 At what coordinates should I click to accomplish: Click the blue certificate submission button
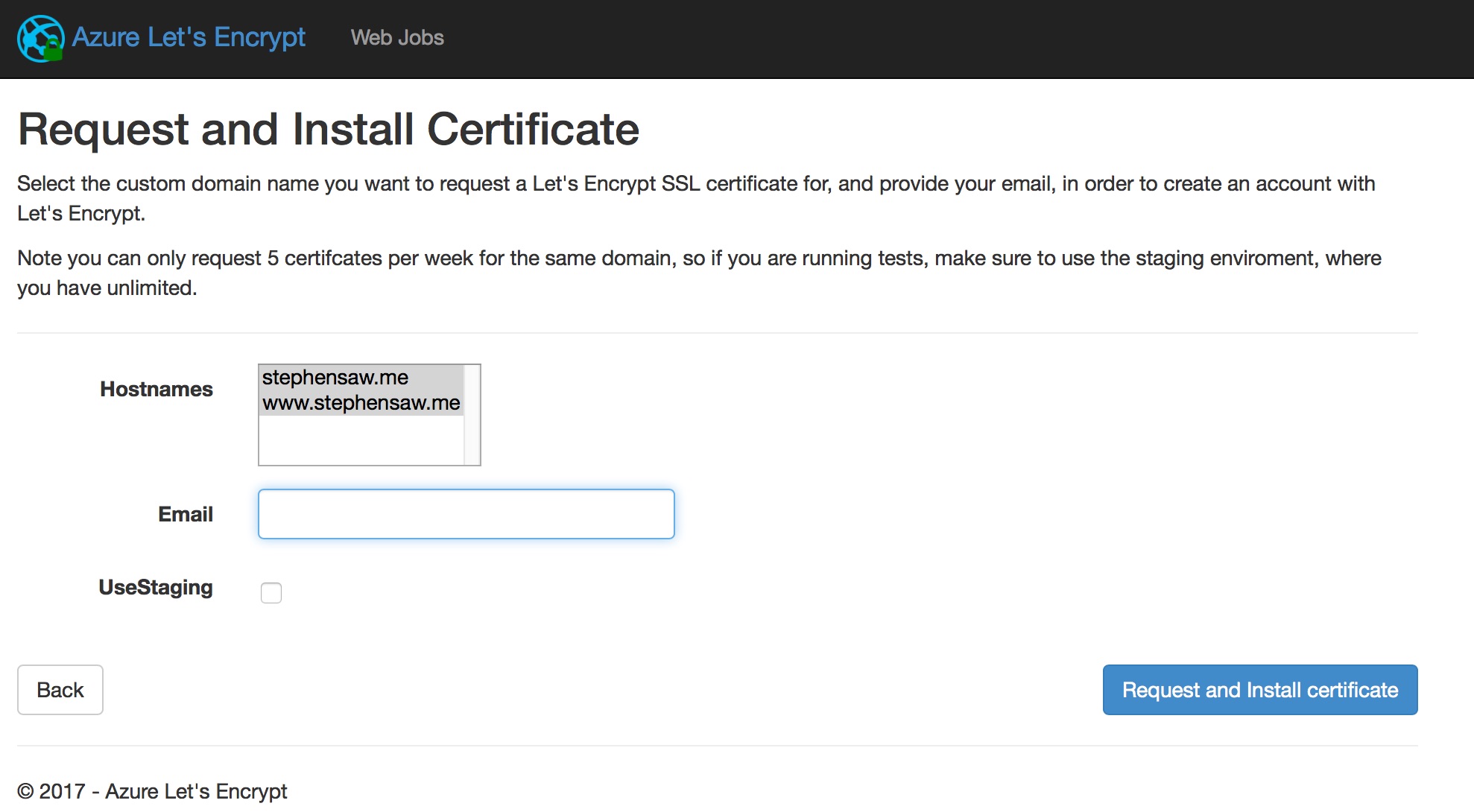[x=1259, y=689]
